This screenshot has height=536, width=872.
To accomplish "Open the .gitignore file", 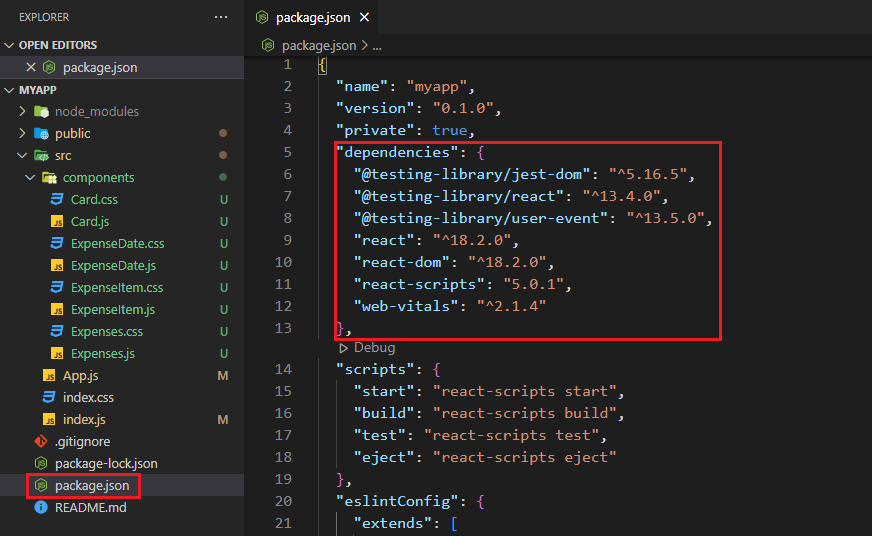I will pos(82,441).
